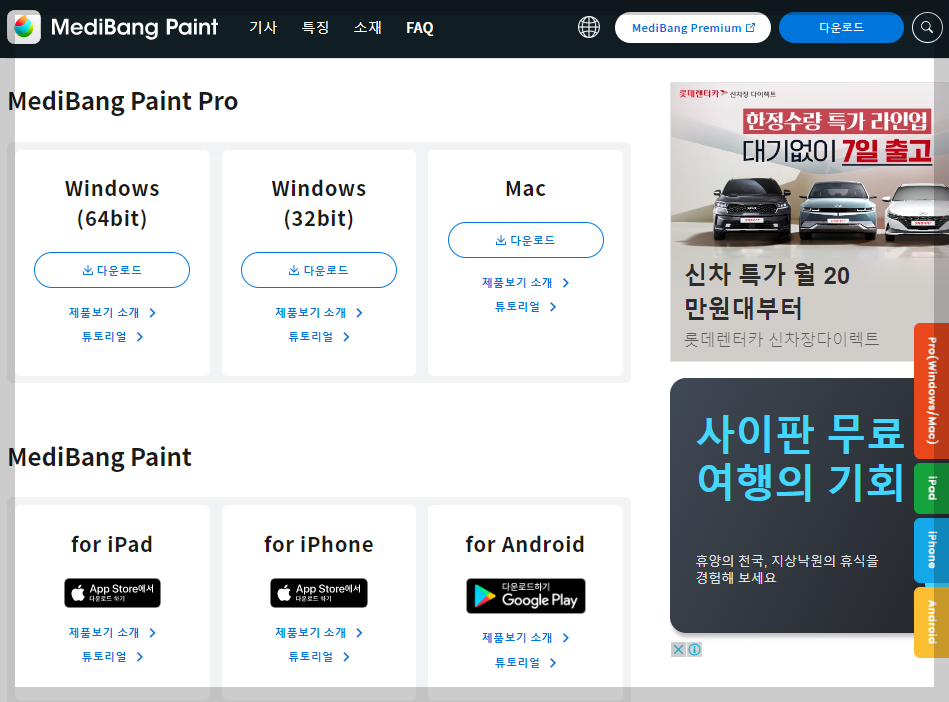Click the ad info (i) icon
This screenshot has height=702, width=949.
(x=695, y=649)
